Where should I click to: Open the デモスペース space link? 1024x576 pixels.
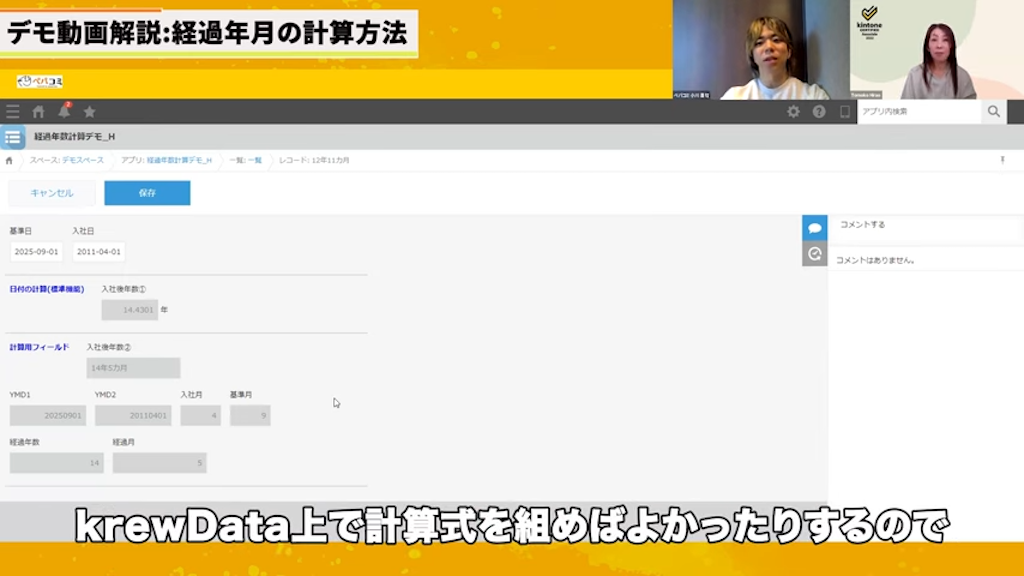click(x=66, y=160)
